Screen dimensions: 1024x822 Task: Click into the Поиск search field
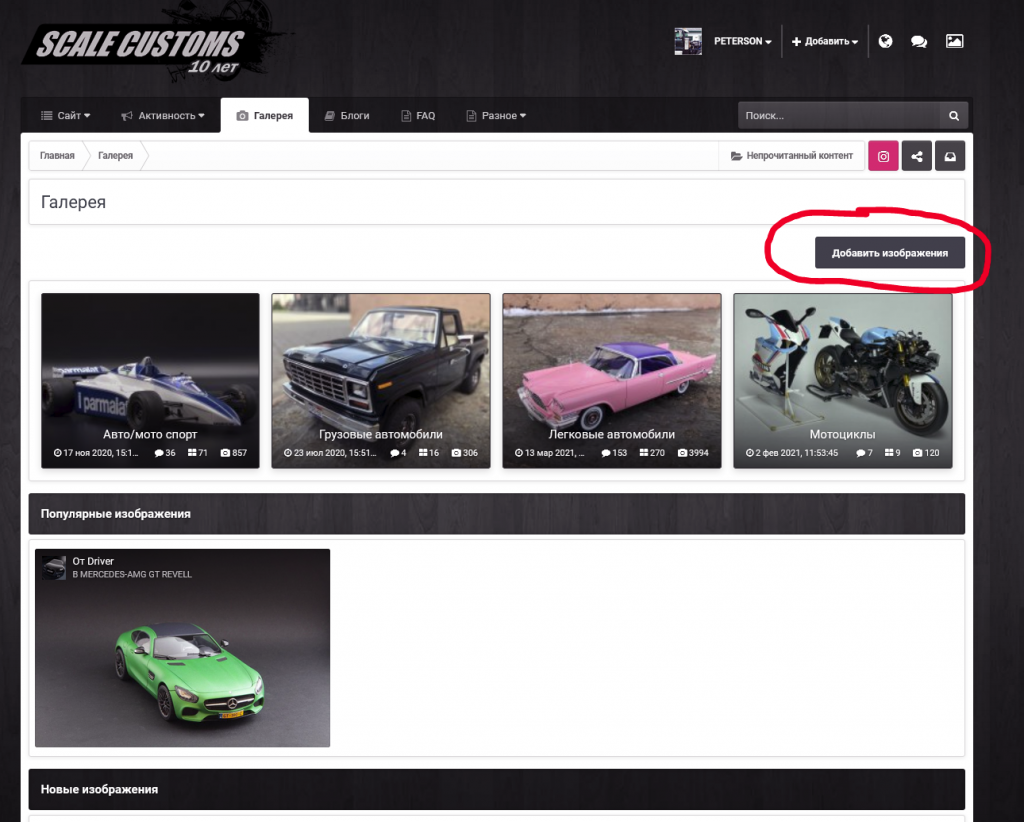pos(838,116)
